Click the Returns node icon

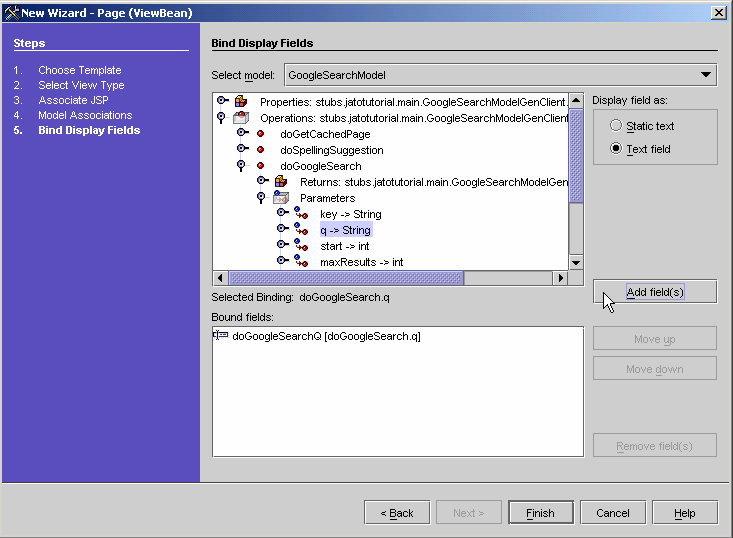(x=281, y=181)
